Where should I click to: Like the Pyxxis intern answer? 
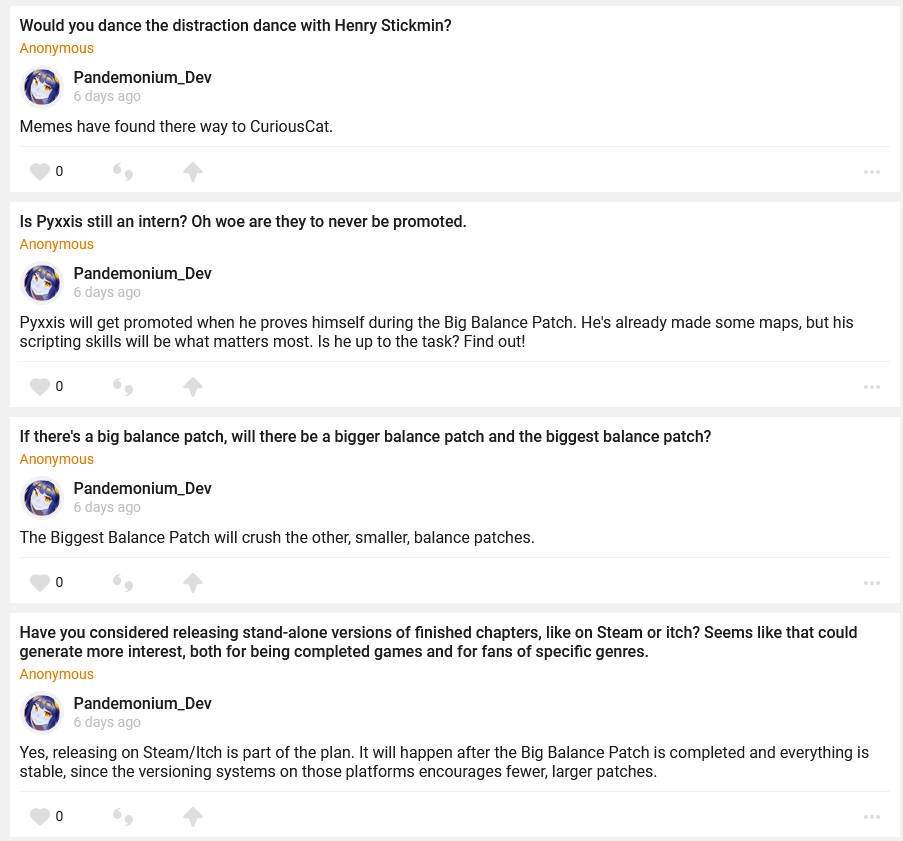40,387
